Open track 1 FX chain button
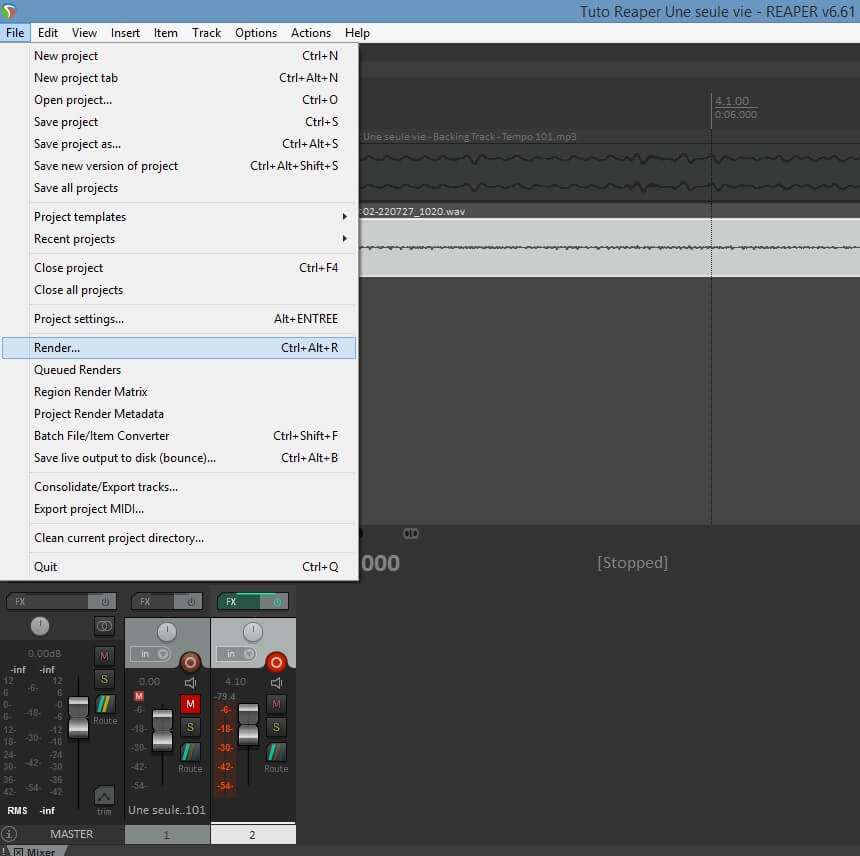Image resolution: width=860 pixels, height=856 pixels. point(152,602)
